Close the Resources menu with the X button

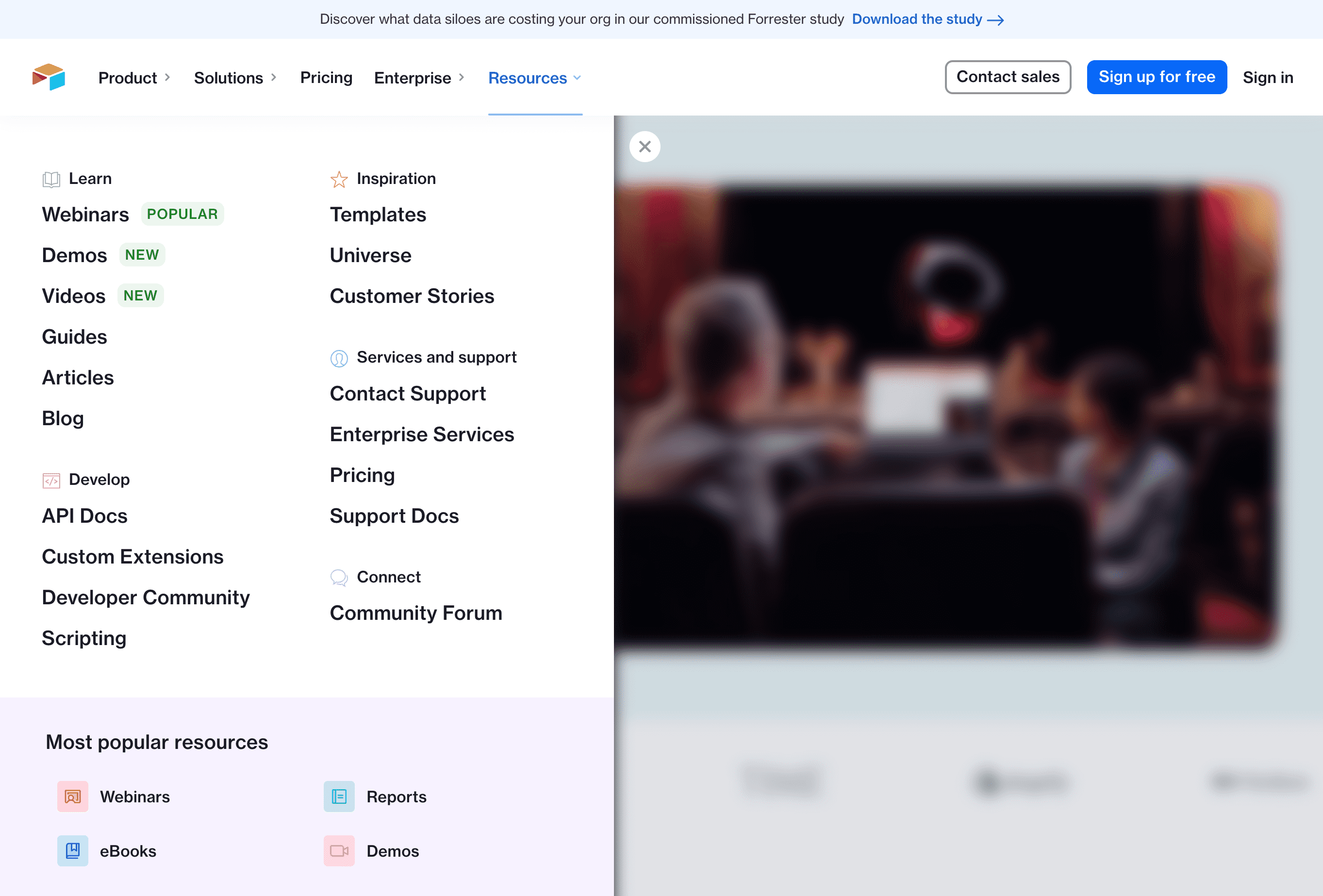click(x=645, y=147)
